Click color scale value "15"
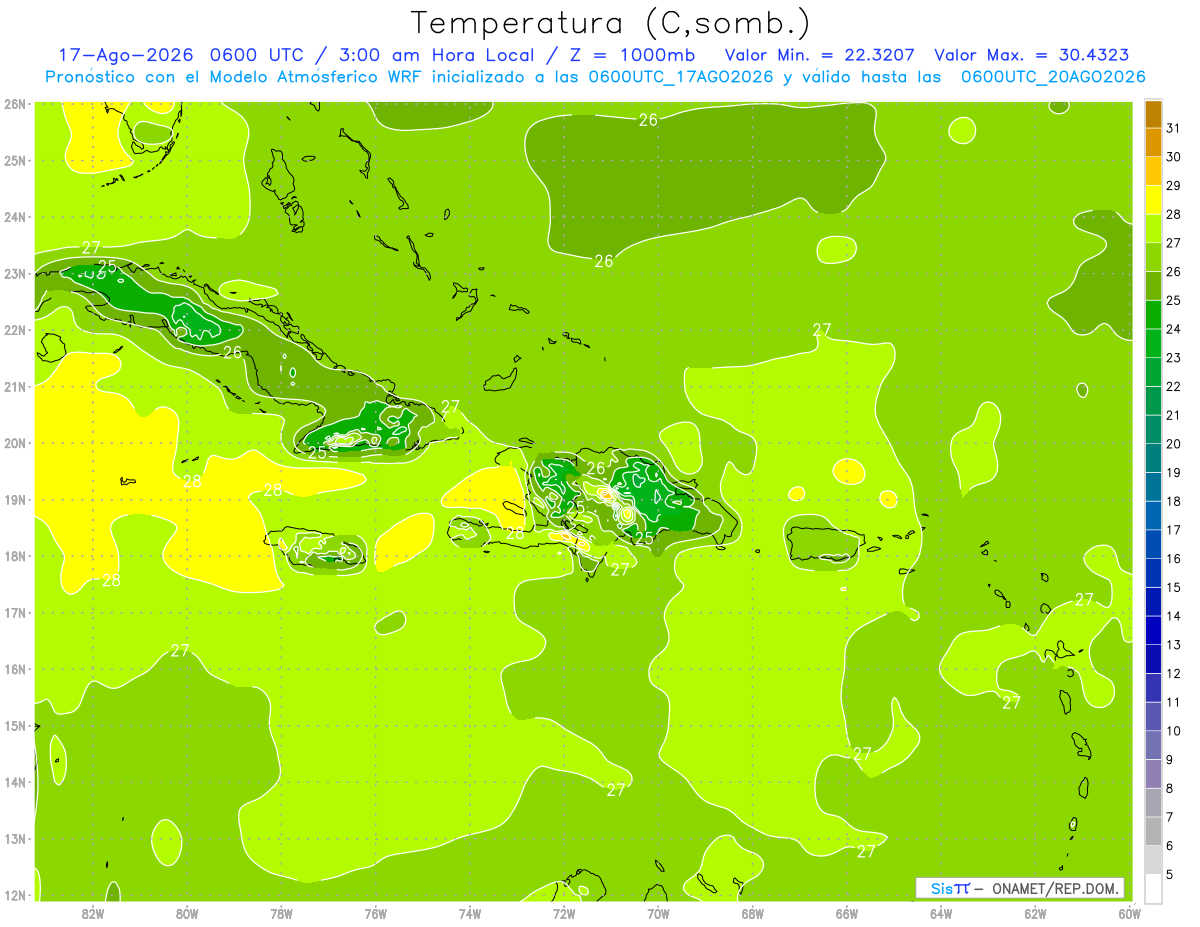This screenshot has width=1200, height=927. [x=1173, y=588]
